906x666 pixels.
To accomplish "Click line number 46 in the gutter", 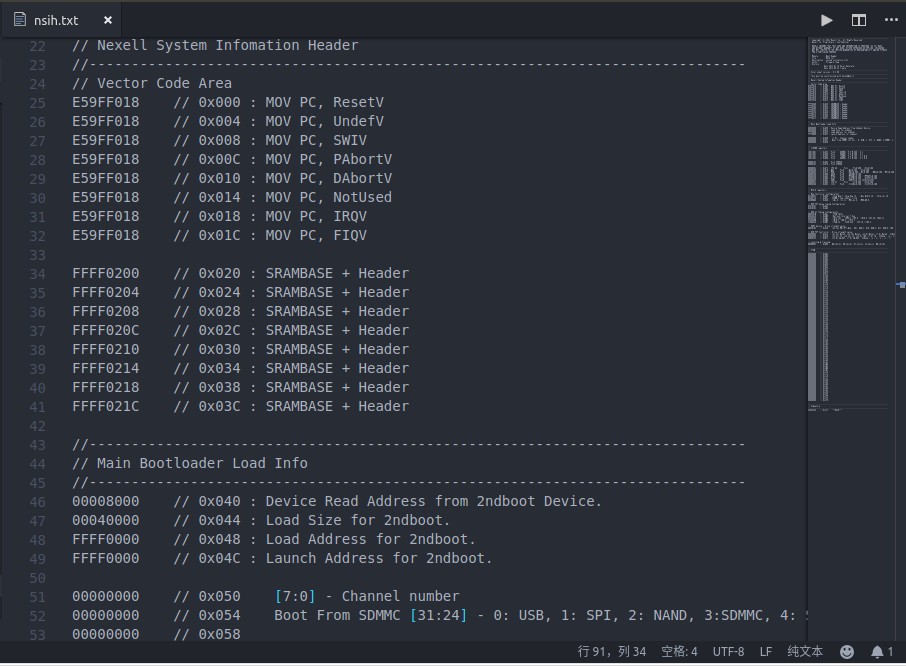I will click(x=37, y=502).
